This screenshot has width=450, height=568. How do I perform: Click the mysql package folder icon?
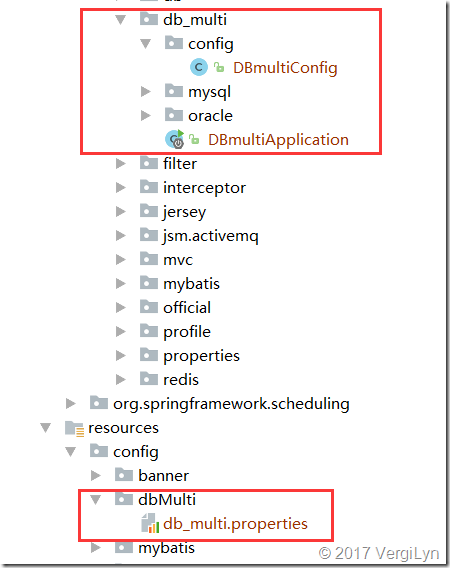click(174, 91)
